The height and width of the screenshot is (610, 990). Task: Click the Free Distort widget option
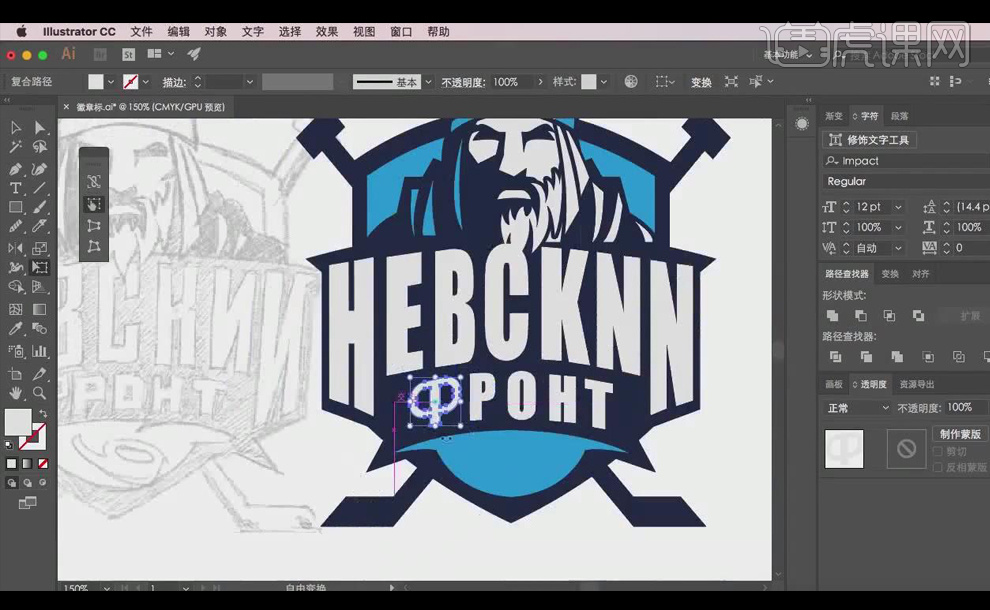click(94, 246)
